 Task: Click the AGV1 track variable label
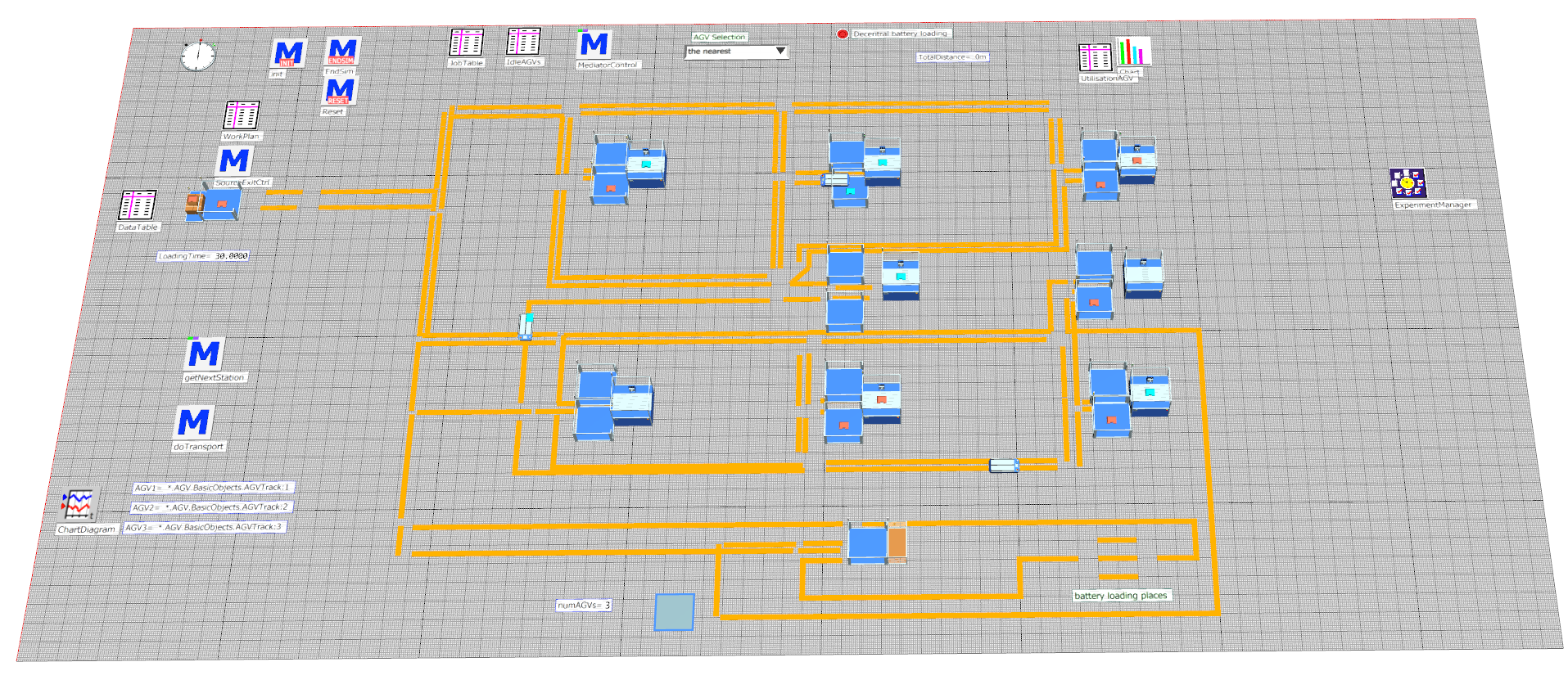click(212, 488)
